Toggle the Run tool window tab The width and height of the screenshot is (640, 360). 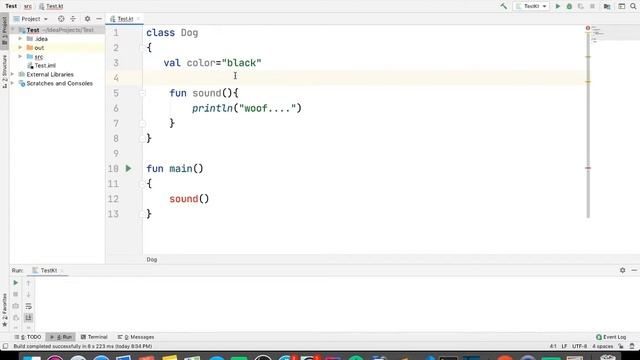pos(61,337)
